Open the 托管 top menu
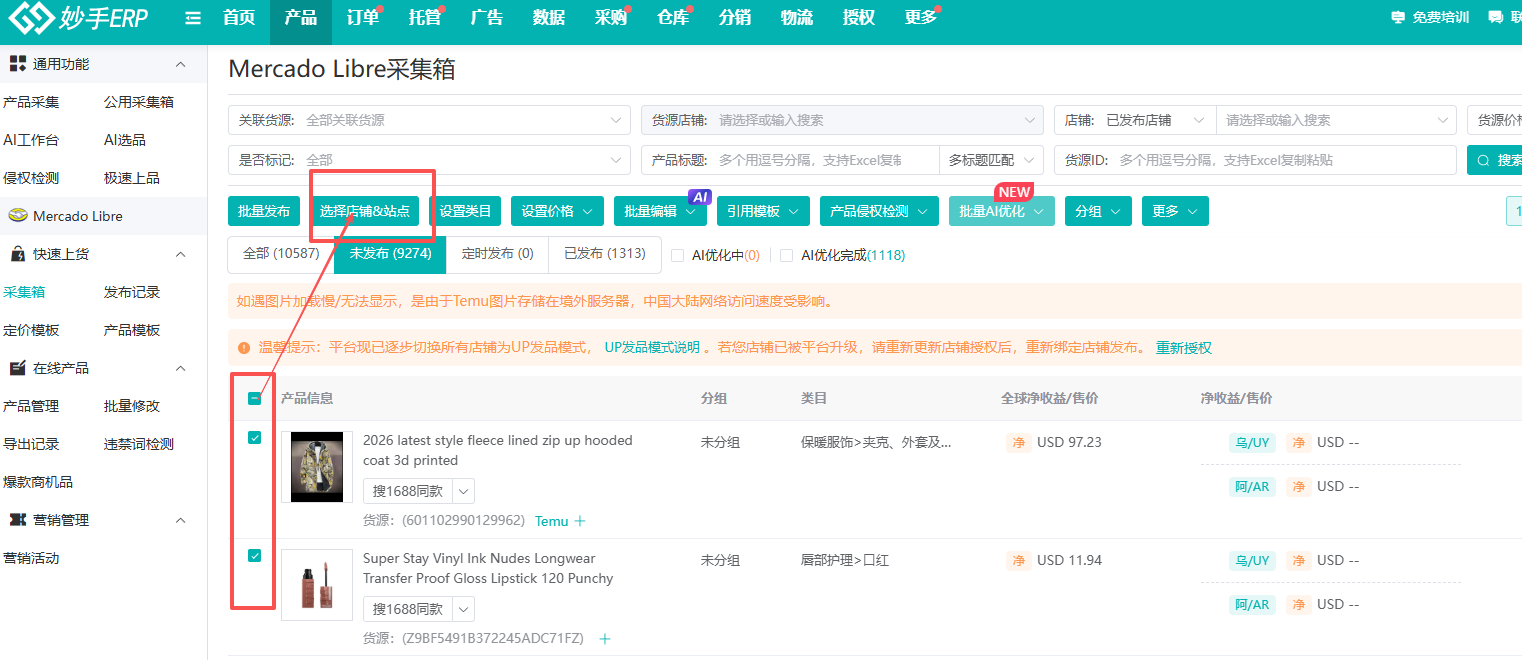Image resolution: width=1522 pixels, height=660 pixels. 425,18
